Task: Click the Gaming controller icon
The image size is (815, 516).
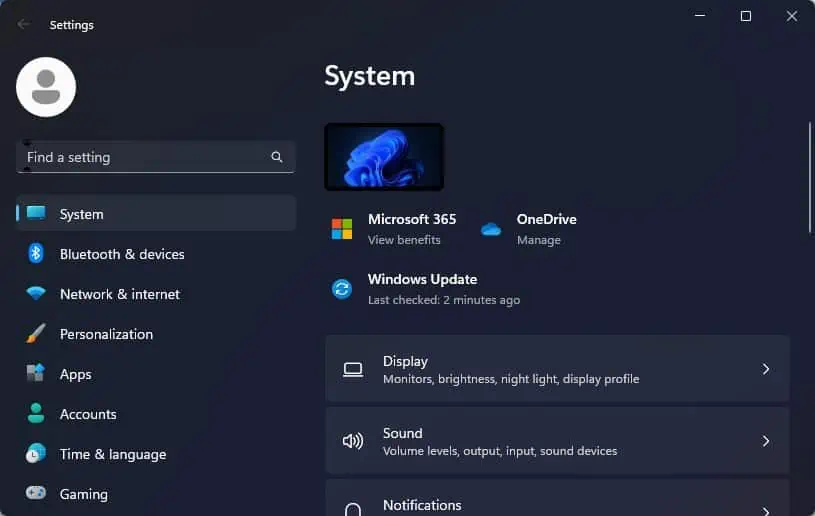Action: click(36, 493)
